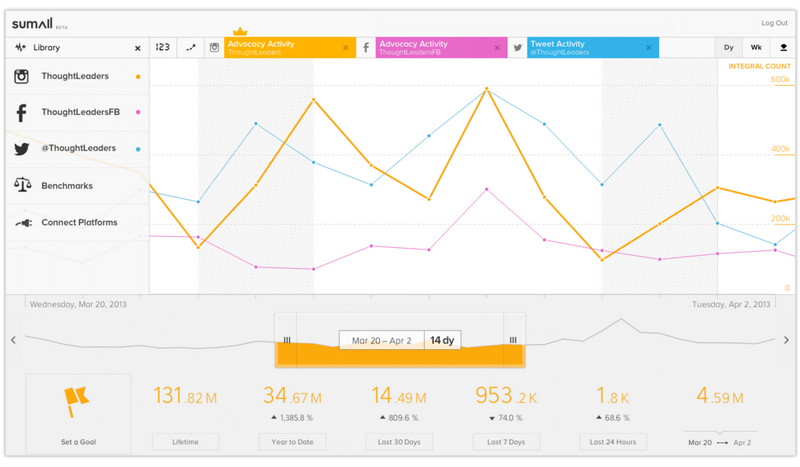Select the Last 24 Hours button
Screen dimensions: 800x467
point(613,442)
